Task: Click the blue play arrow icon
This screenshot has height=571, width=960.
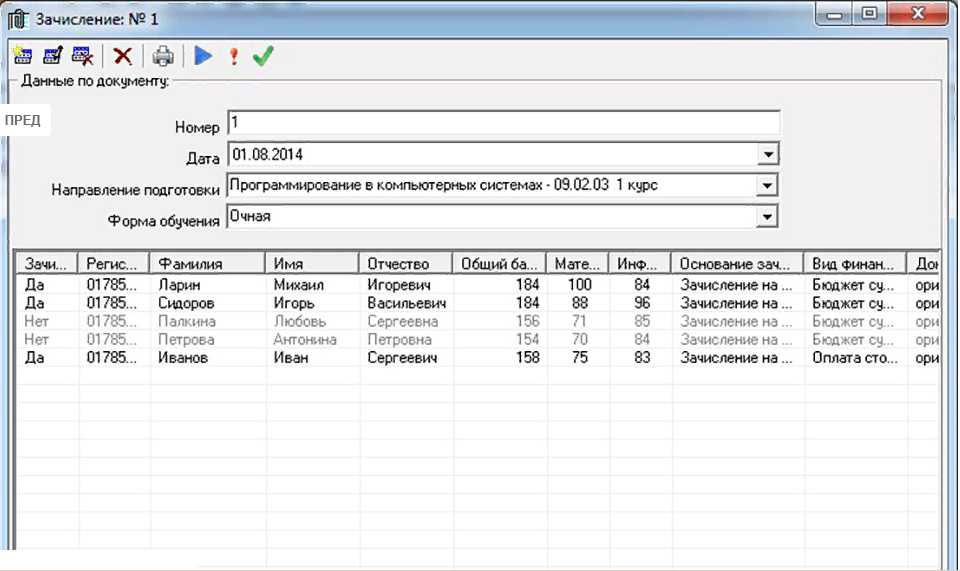Action: pyautogui.click(x=204, y=57)
